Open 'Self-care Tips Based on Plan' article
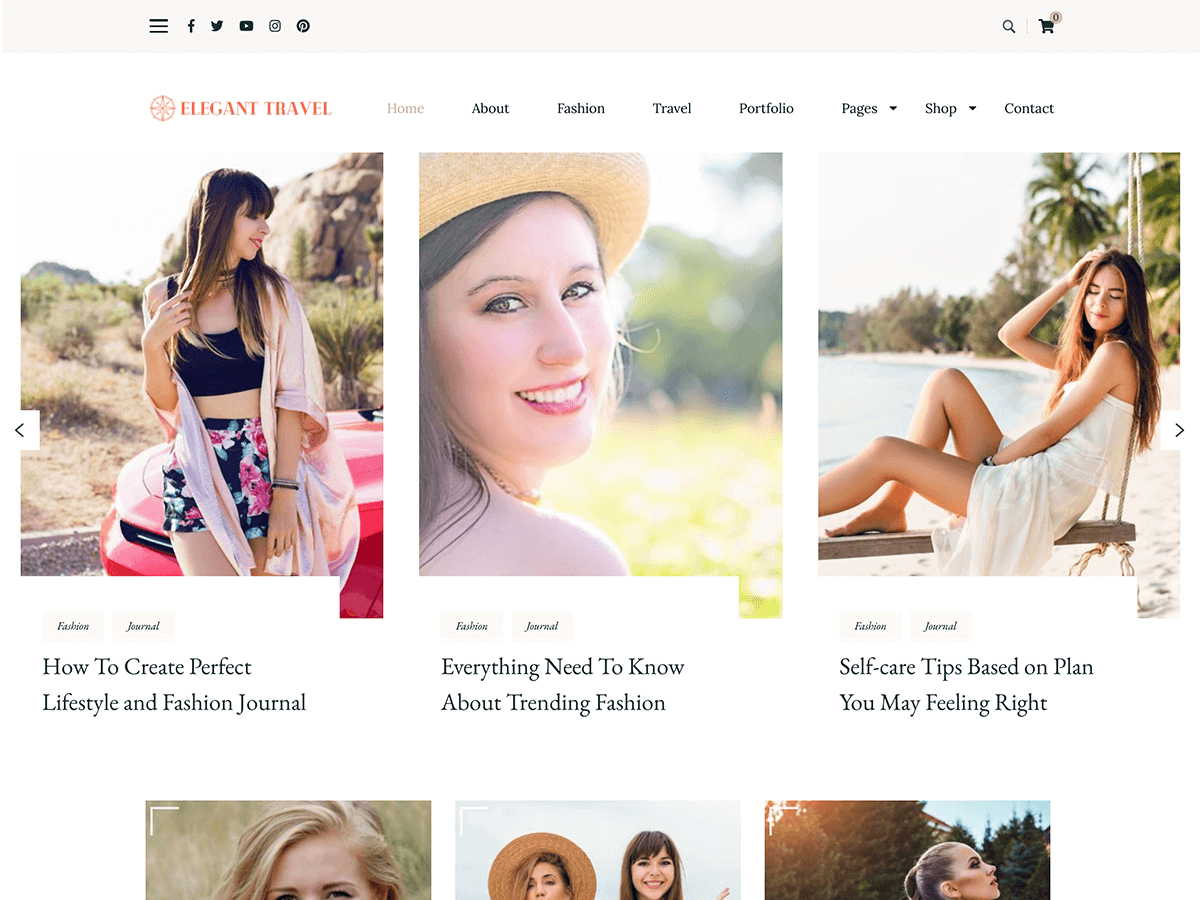 pyautogui.click(x=965, y=684)
